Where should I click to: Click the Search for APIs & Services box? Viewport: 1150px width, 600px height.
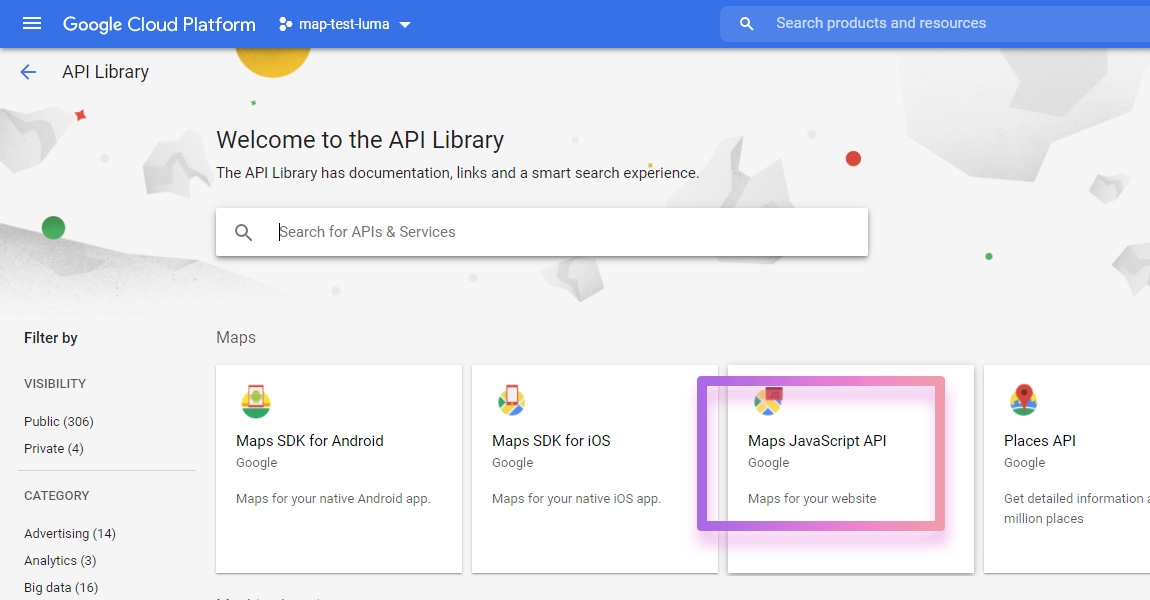tap(541, 232)
